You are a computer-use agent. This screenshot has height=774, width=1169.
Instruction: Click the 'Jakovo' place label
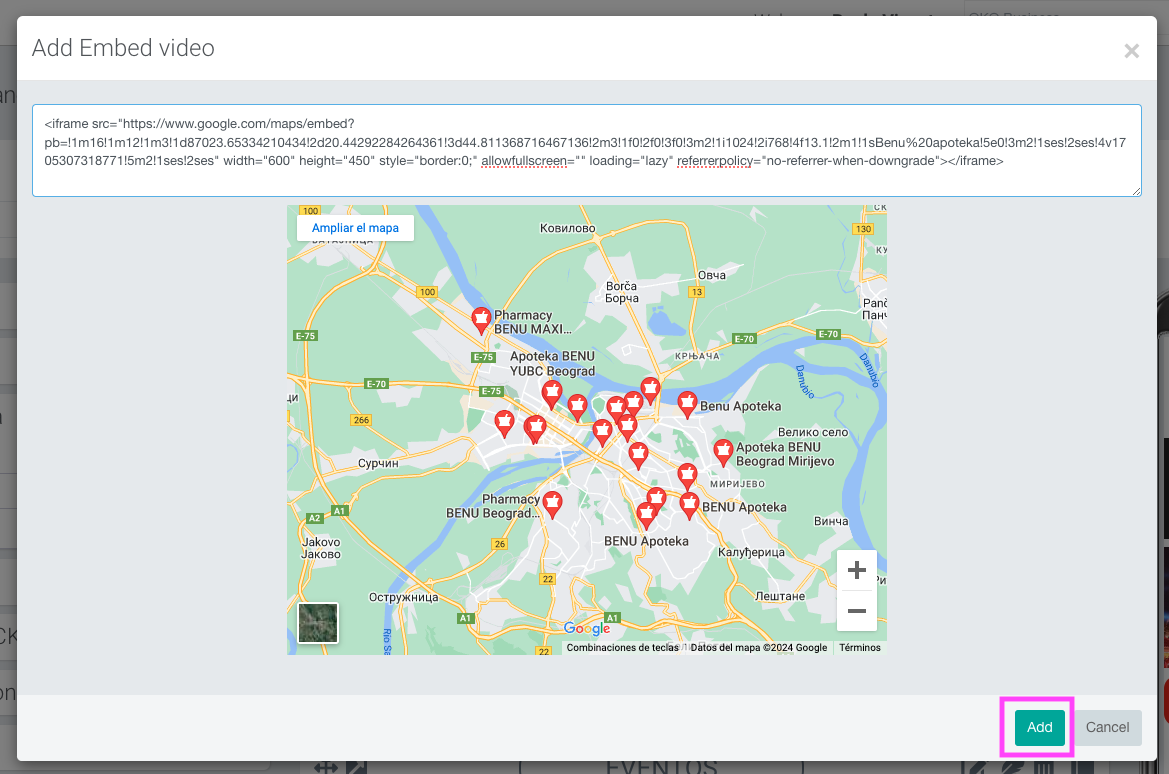coord(321,542)
